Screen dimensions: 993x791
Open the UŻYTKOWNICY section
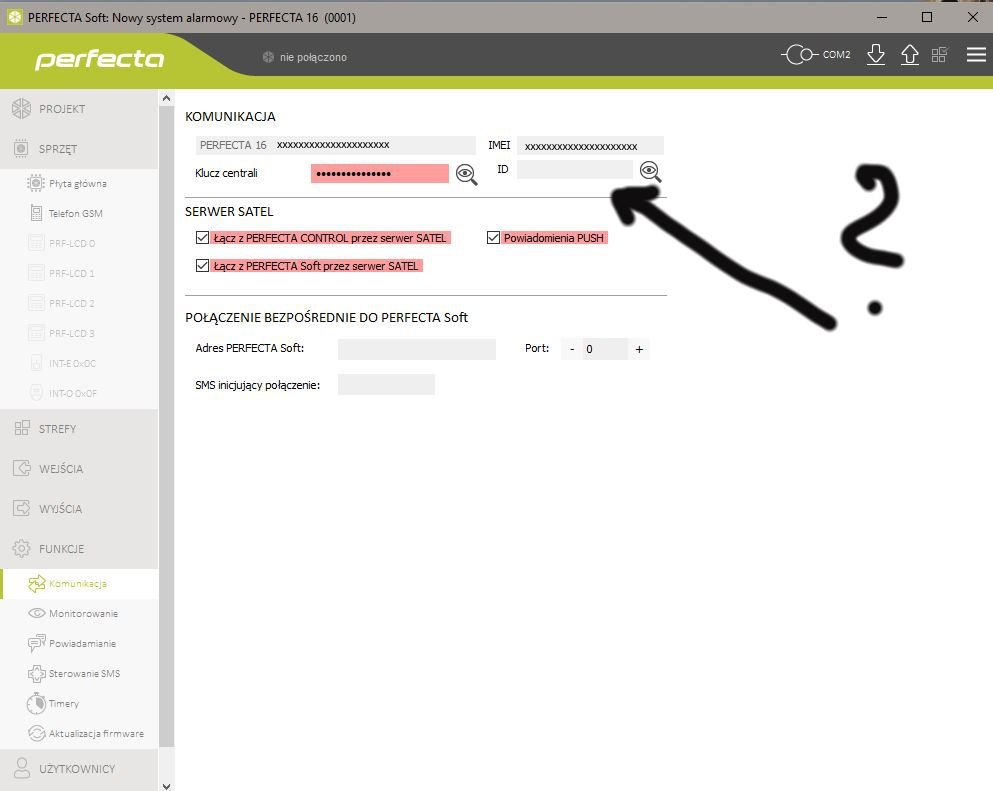[79, 769]
